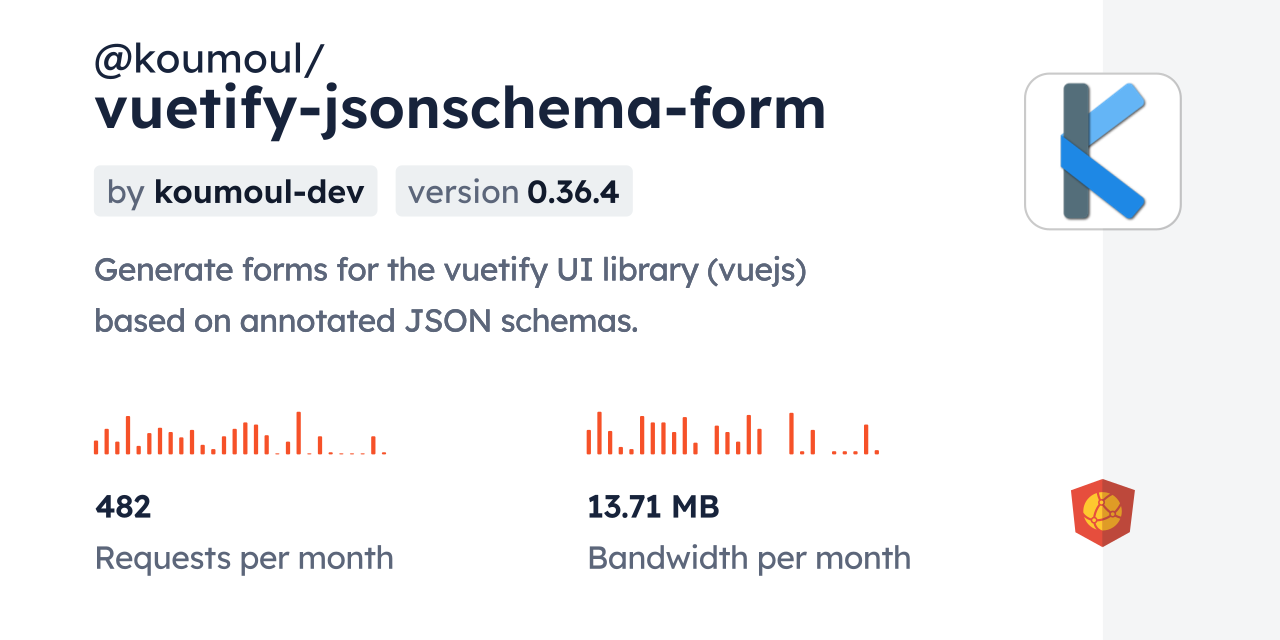
Task: Open the vuetify-jsonschema-form package title
Action: [460, 110]
